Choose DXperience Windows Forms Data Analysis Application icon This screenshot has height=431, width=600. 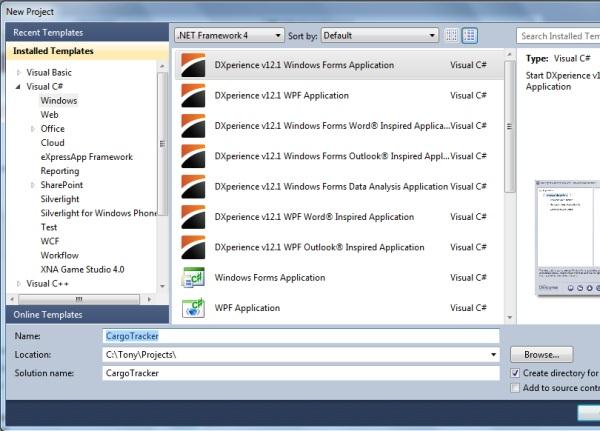[193, 186]
